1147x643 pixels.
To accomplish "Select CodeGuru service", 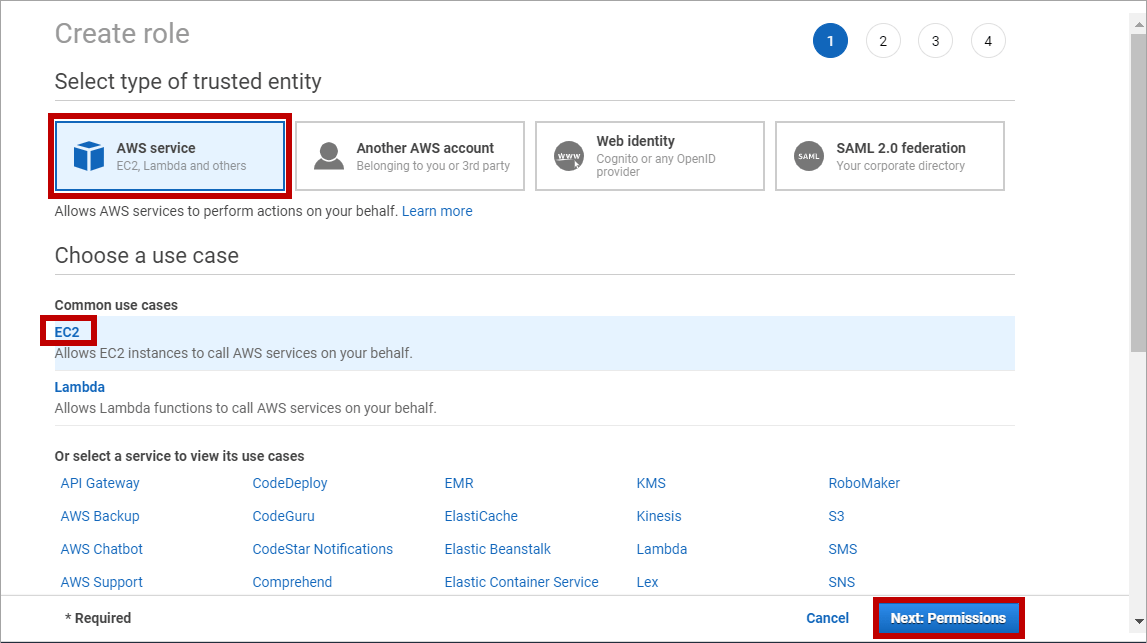I will coord(283,516).
